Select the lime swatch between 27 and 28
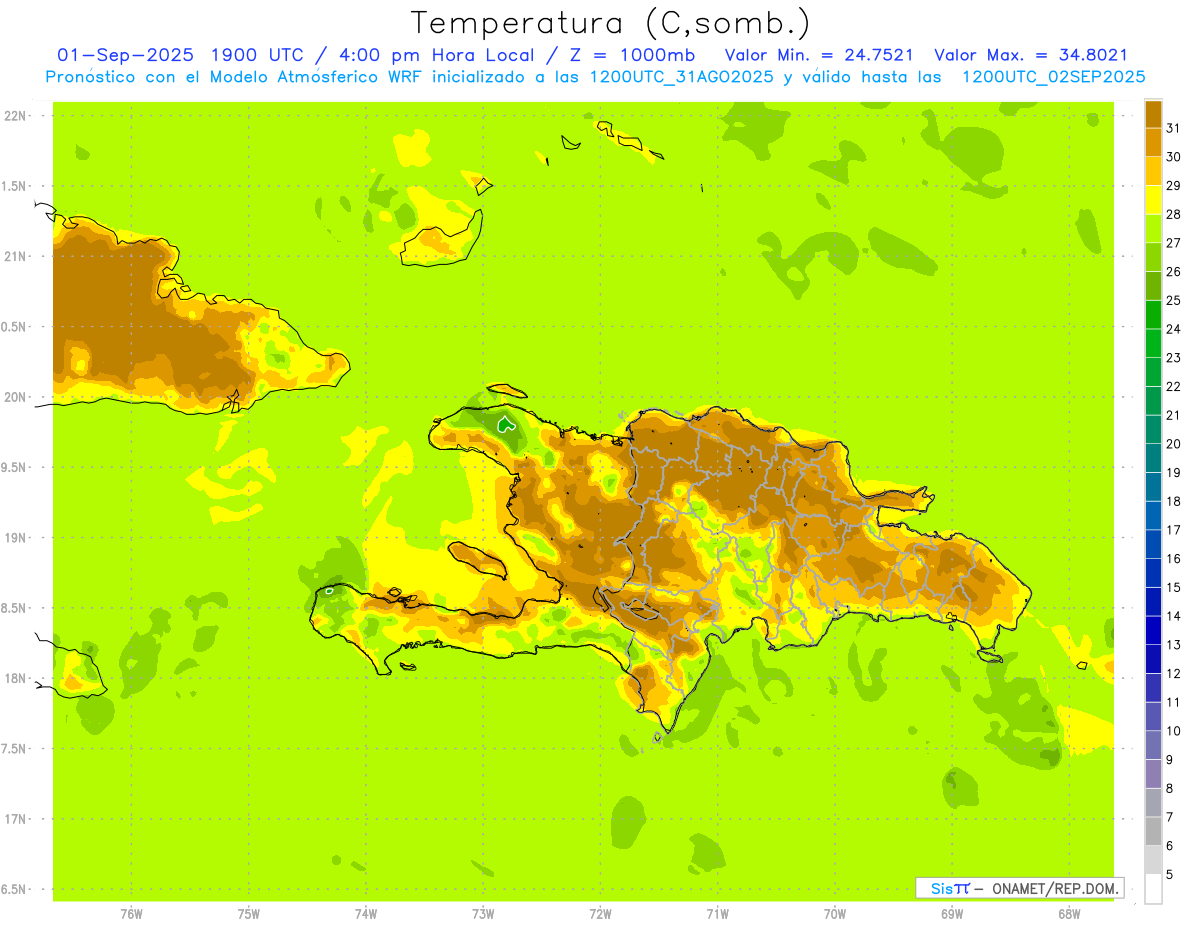Screen dimensions: 1200x927 point(1153,228)
